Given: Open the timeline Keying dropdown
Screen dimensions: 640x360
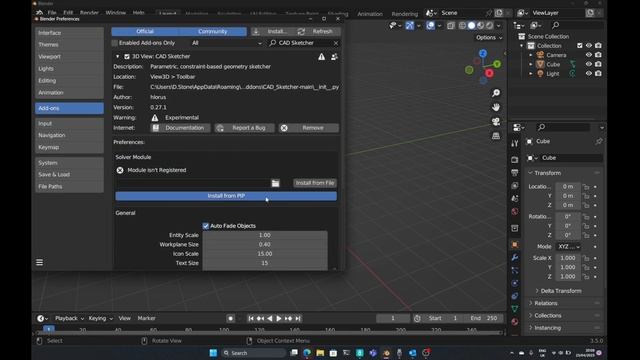Looking at the screenshot, I should (100, 318).
